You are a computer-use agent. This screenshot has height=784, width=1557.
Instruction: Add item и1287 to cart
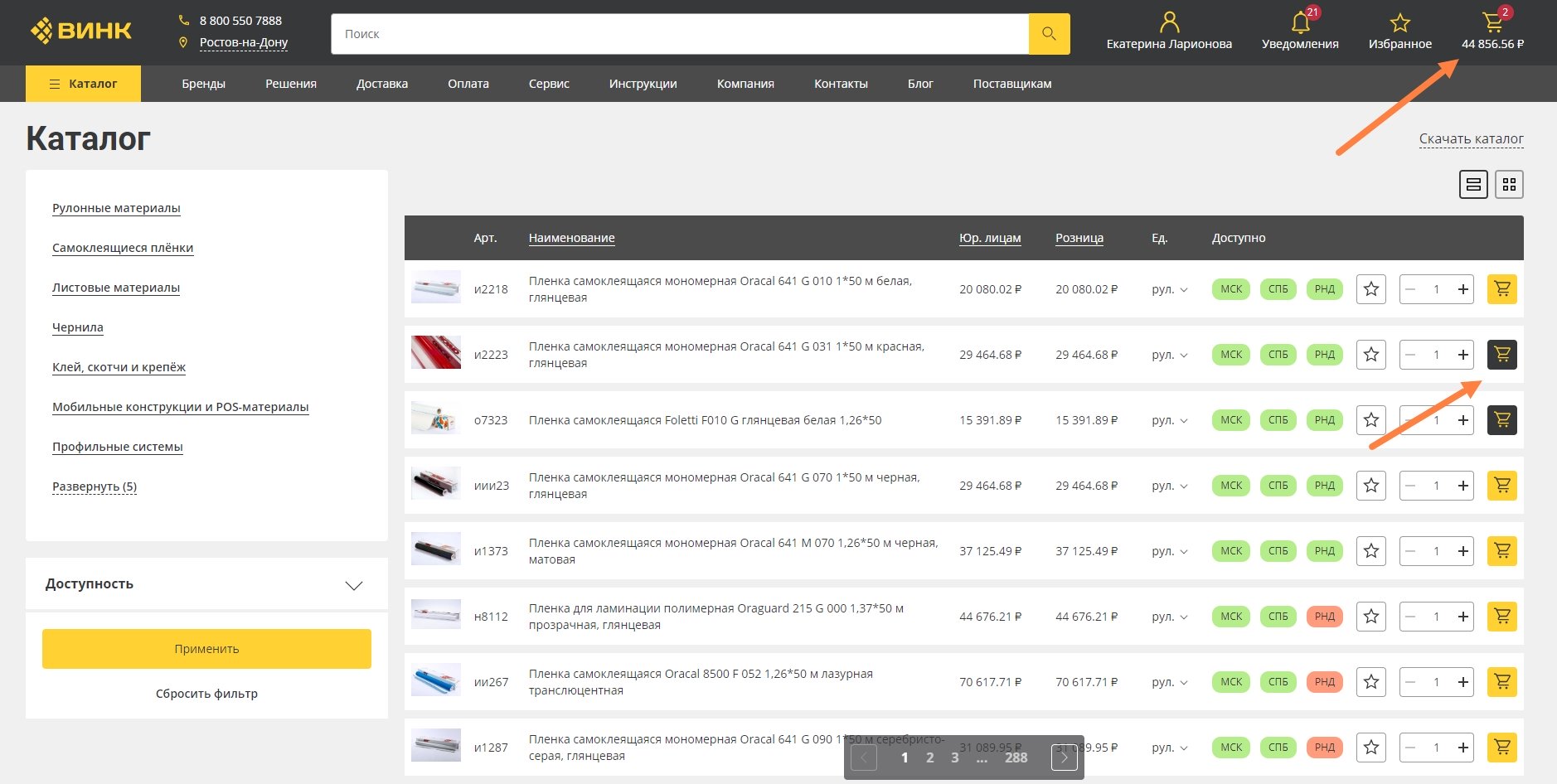[1501, 748]
